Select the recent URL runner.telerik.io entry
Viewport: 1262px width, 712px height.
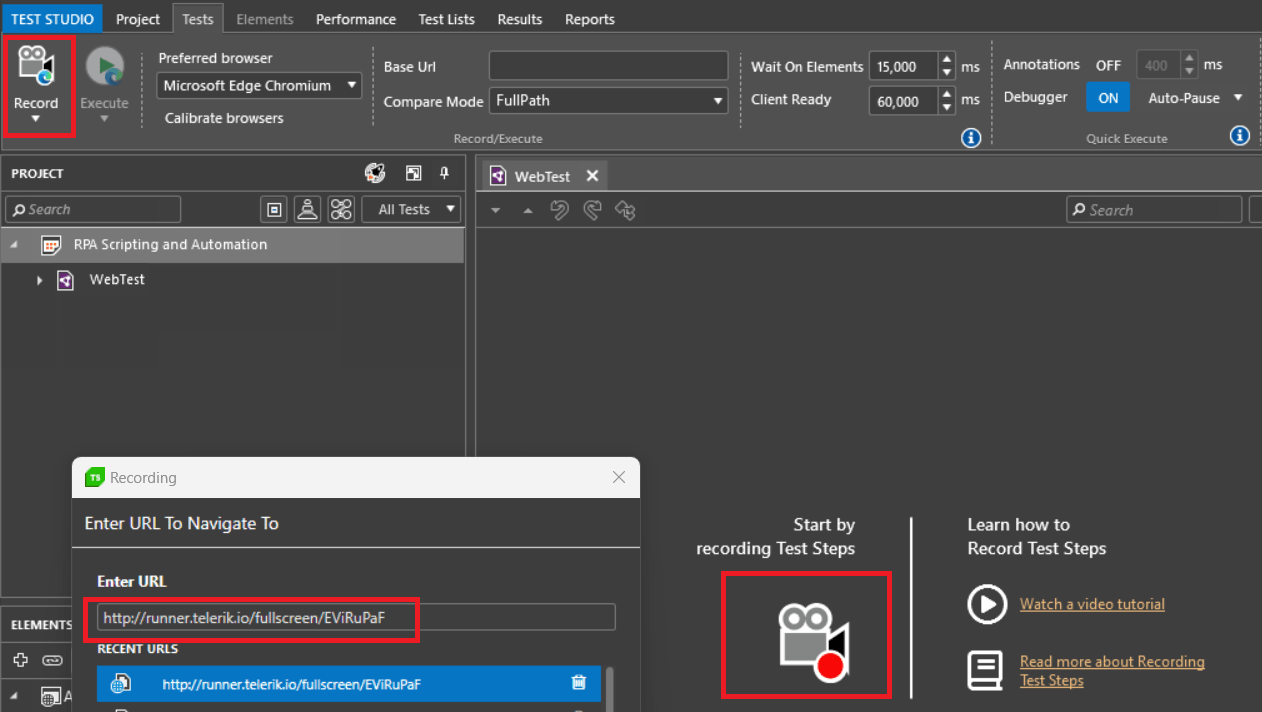click(349, 684)
